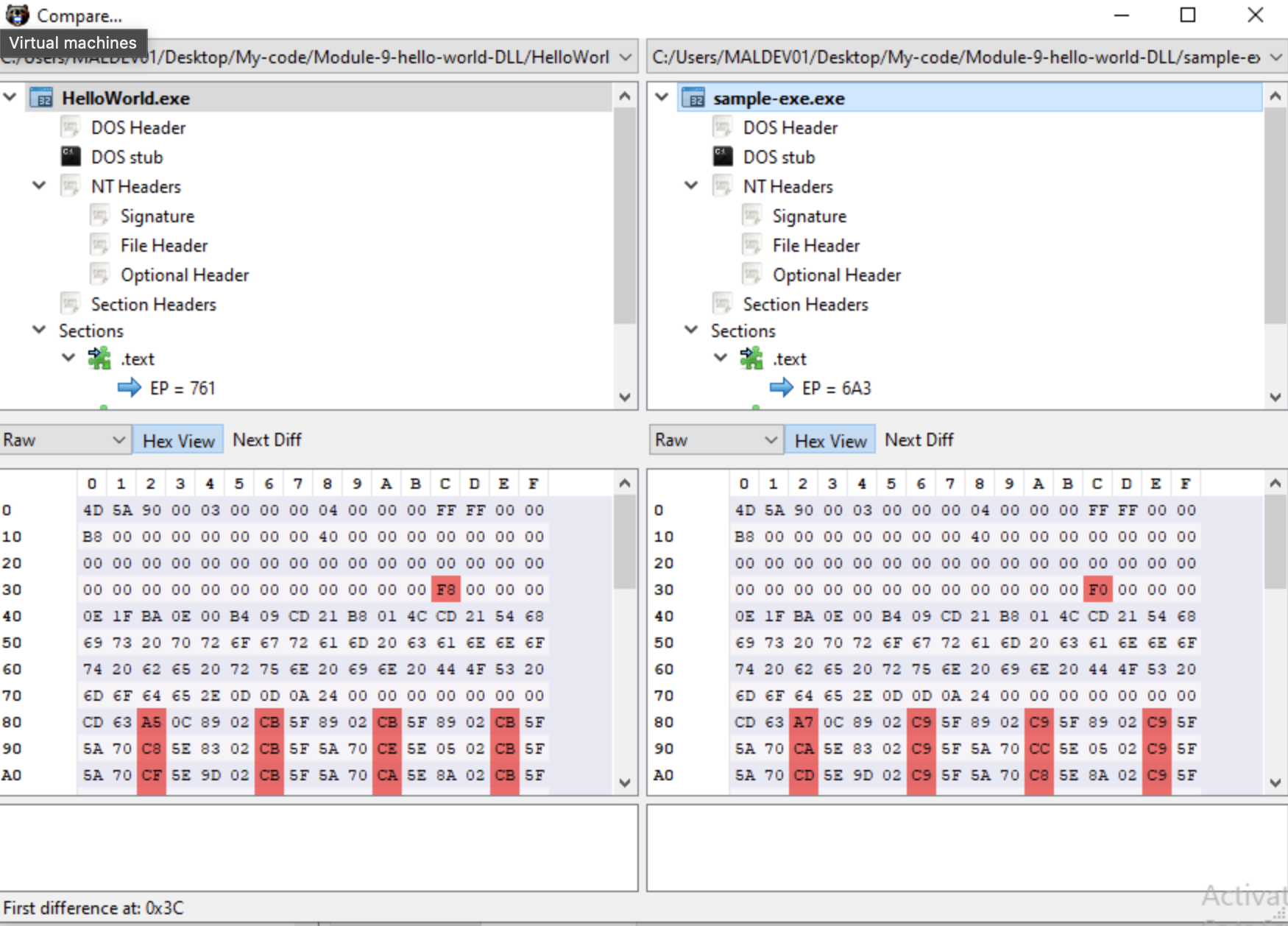Toggle Hex View in the right pane
The width and height of the screenshot is (1288, 926).
[x=830, y=440]
